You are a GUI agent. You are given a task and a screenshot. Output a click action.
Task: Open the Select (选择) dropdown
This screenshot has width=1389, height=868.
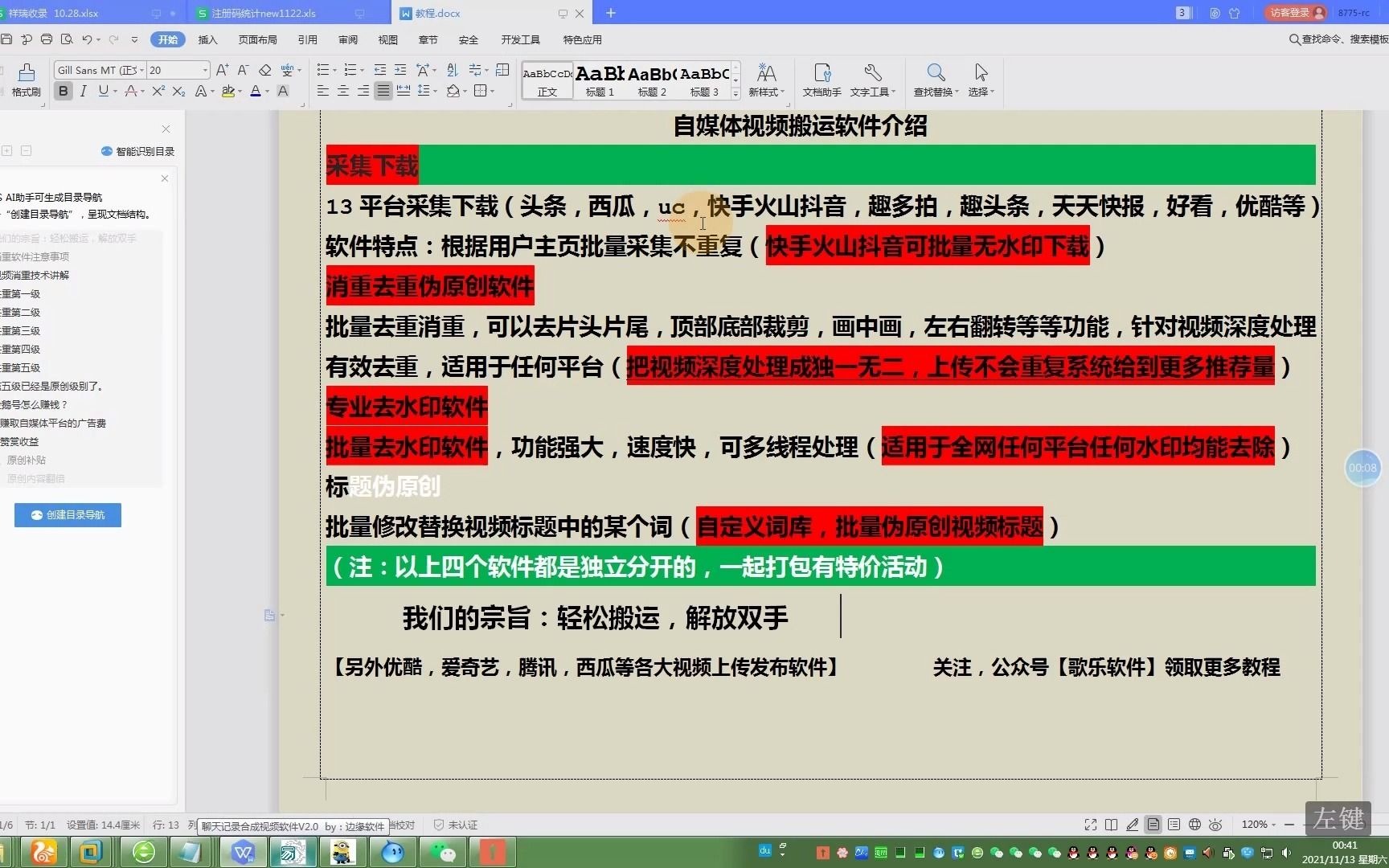pos(981,80)
